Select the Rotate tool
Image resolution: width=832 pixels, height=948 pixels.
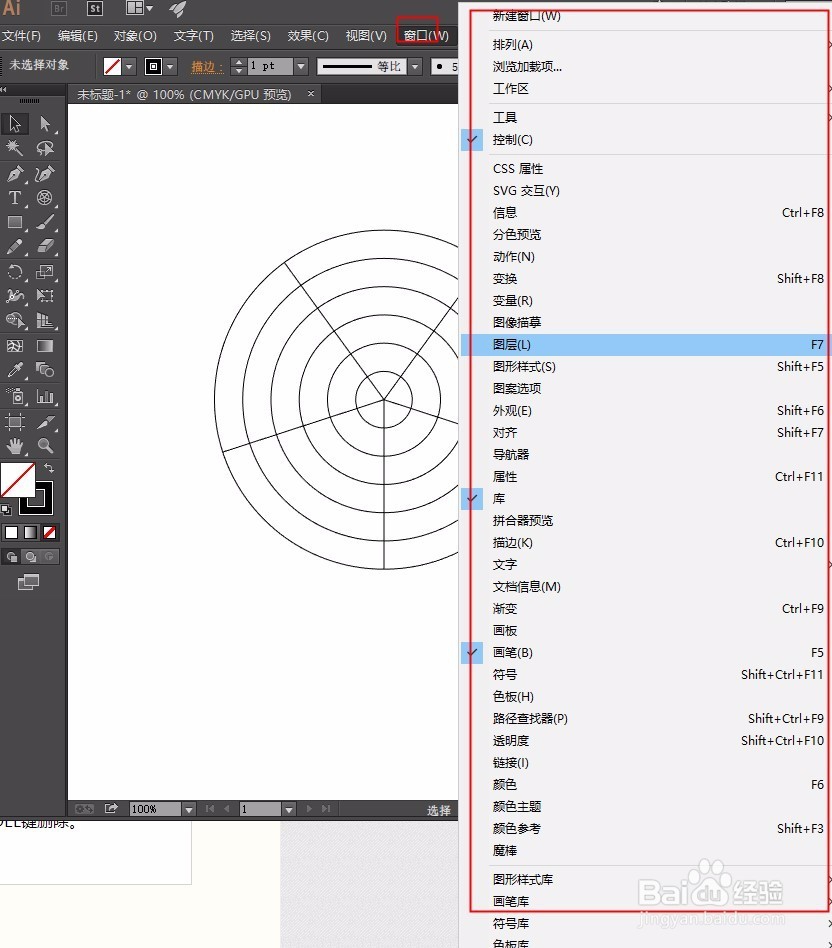point(15,271)
